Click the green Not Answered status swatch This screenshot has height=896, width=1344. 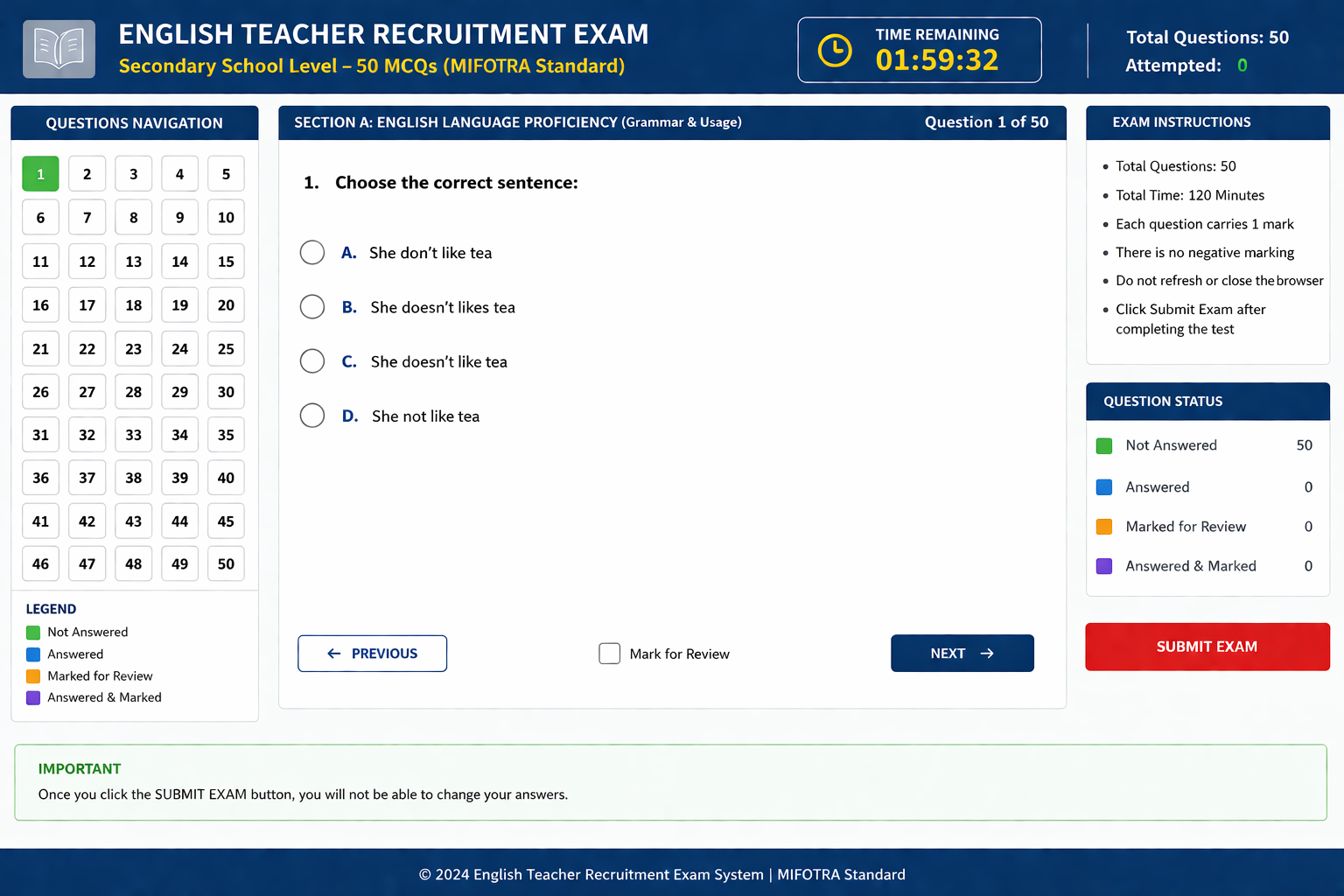[x=1104, y=446]
